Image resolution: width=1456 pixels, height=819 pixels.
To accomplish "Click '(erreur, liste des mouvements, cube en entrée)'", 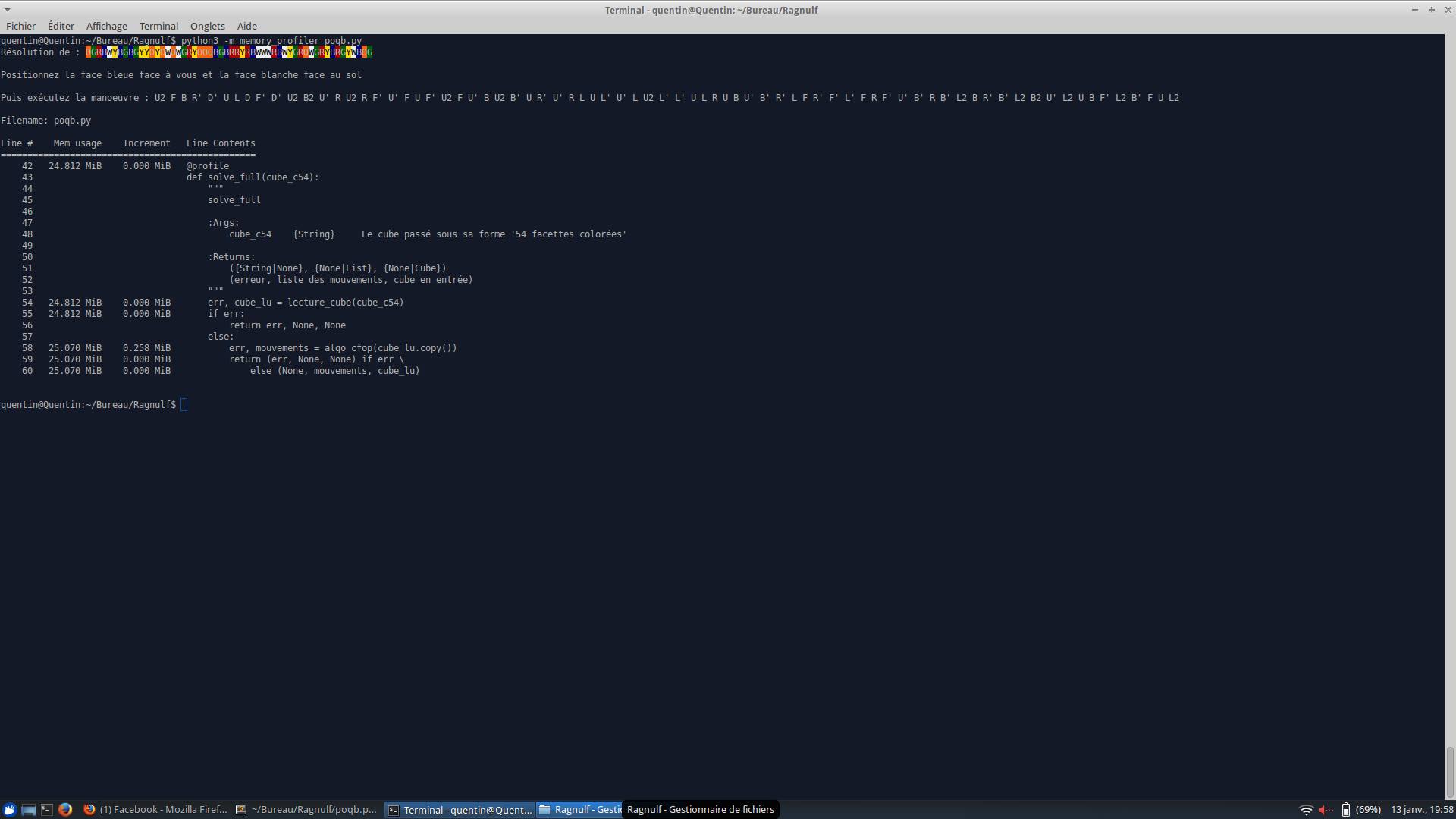I will pos(350,280).
